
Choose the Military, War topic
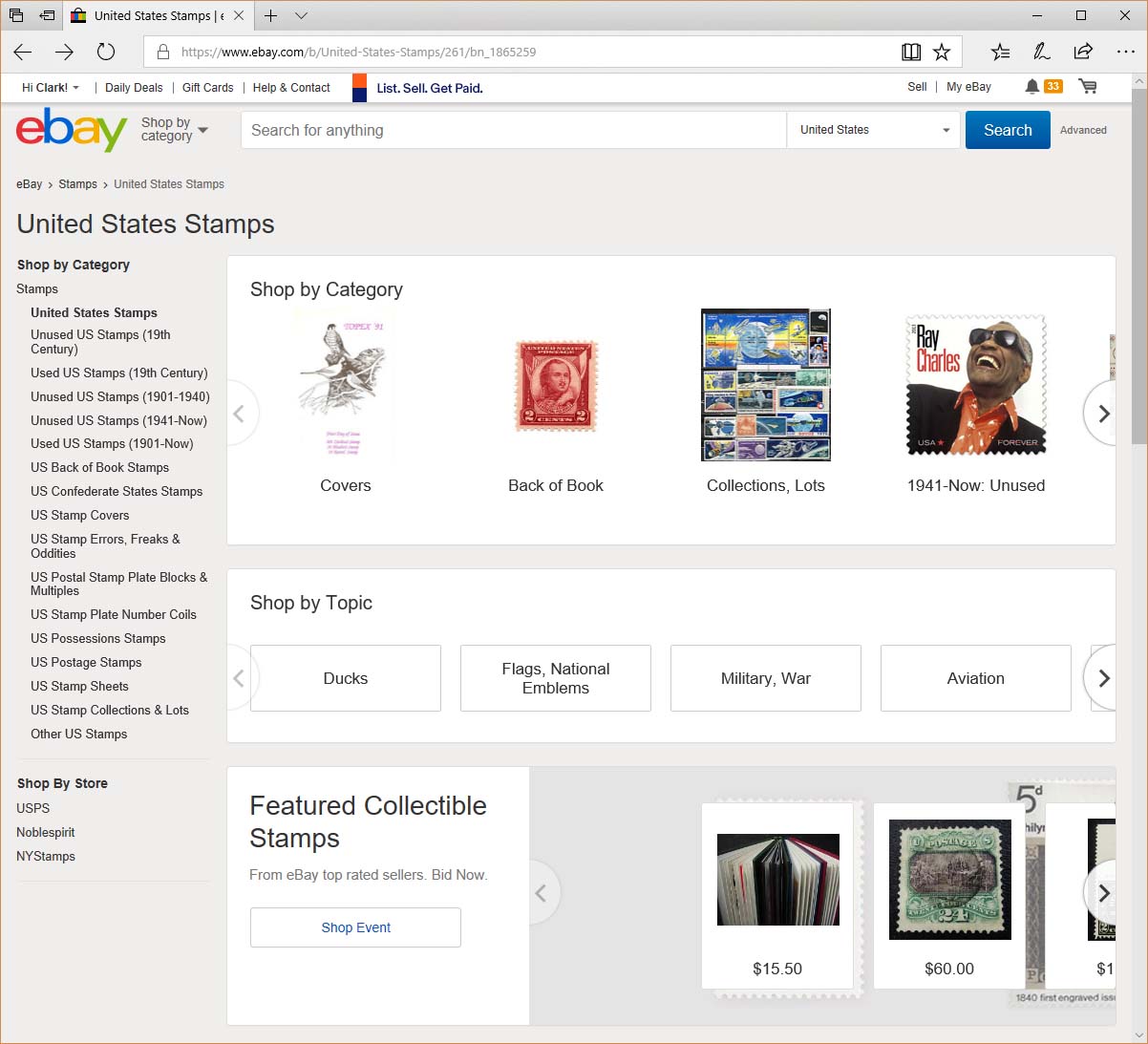(766, 678)
